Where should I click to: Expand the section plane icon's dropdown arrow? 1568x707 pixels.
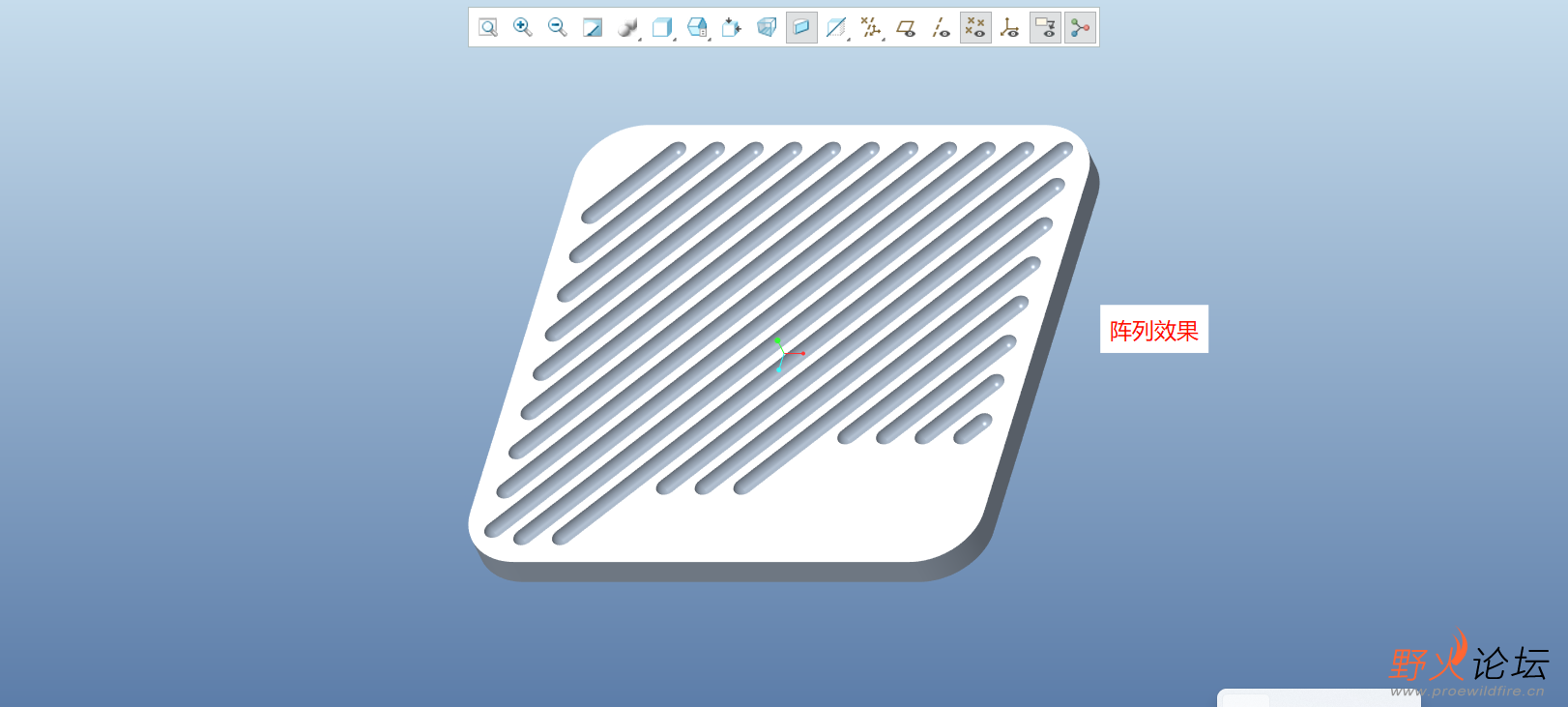(849, 39)
